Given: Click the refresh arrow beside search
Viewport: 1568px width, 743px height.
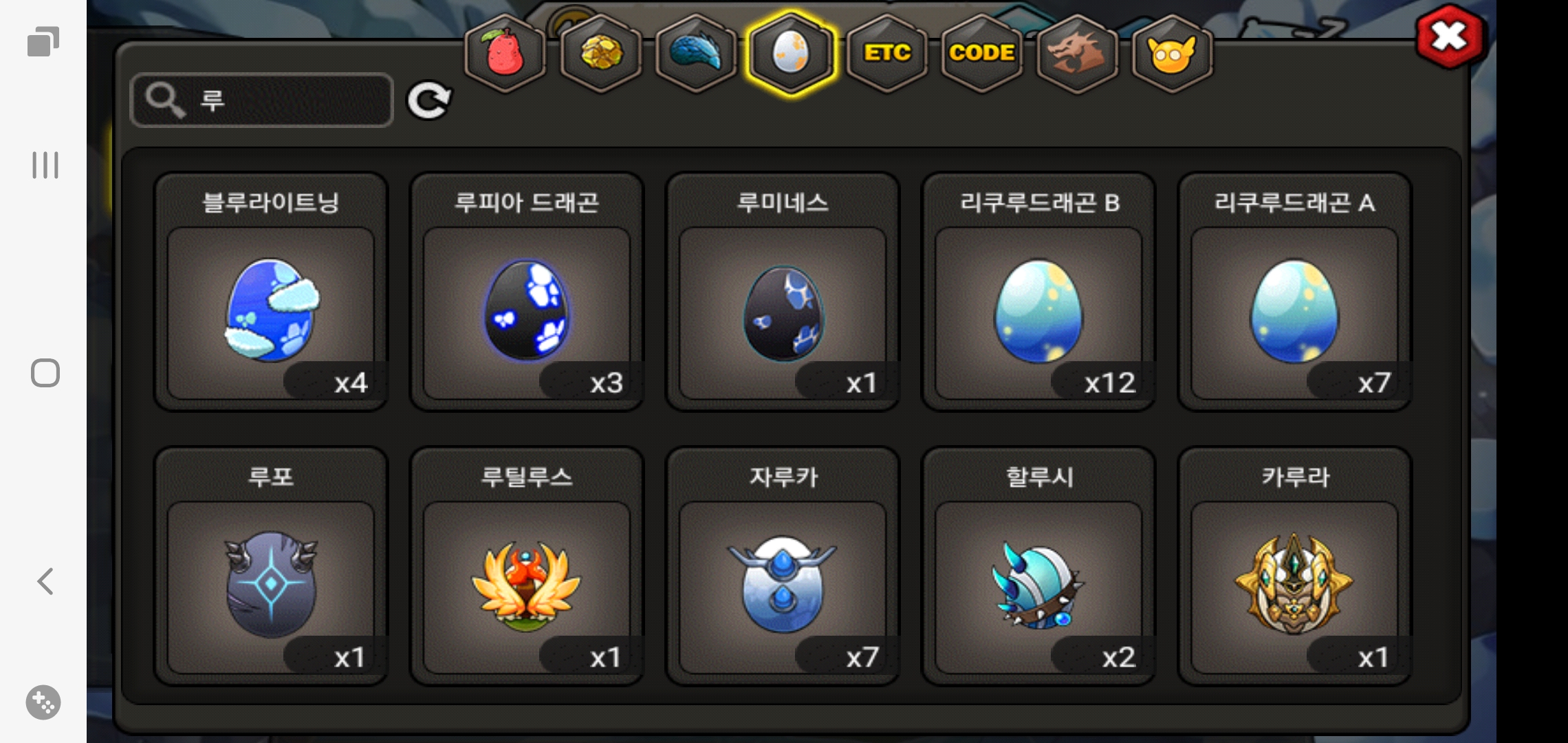Looking at the screenshot, I should click(x=429, y=101).
